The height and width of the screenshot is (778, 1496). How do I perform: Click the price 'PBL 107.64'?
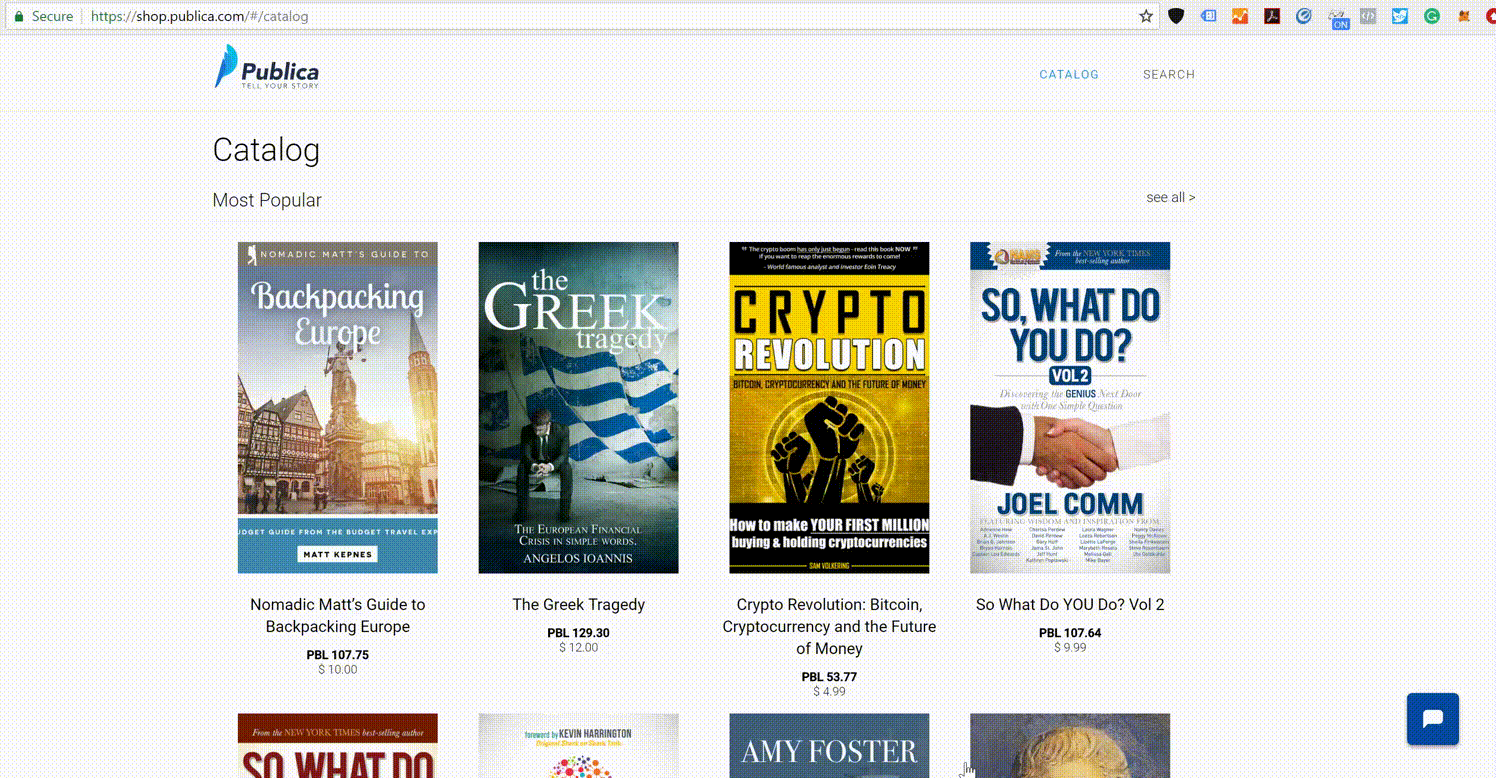[1070, 633]
